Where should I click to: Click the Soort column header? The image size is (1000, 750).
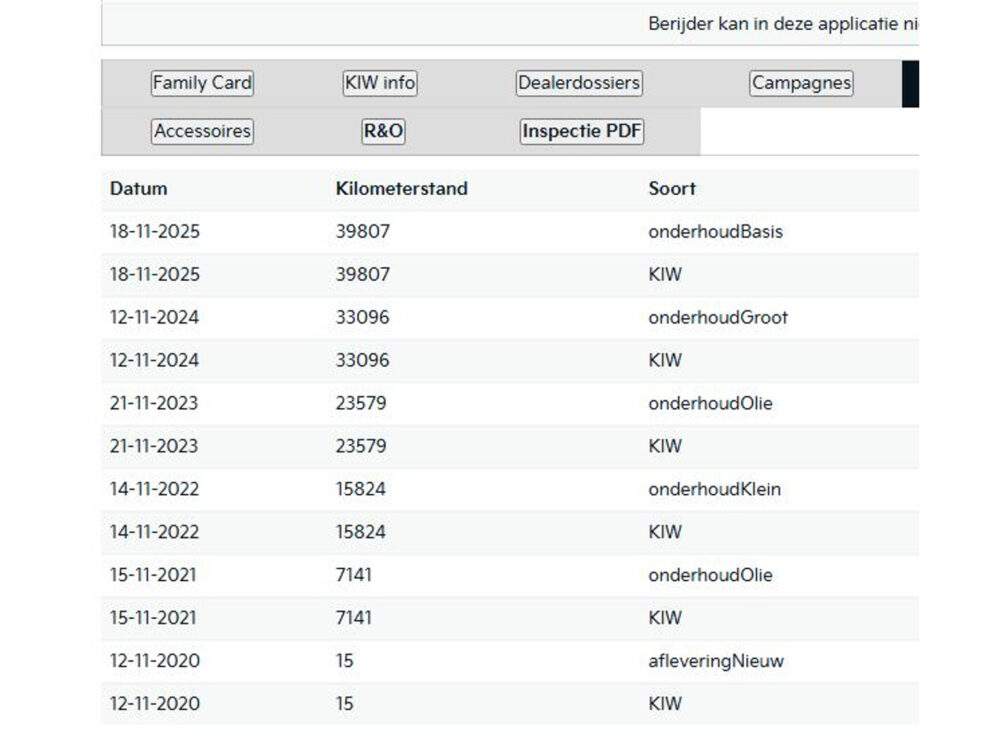[672, 189]
